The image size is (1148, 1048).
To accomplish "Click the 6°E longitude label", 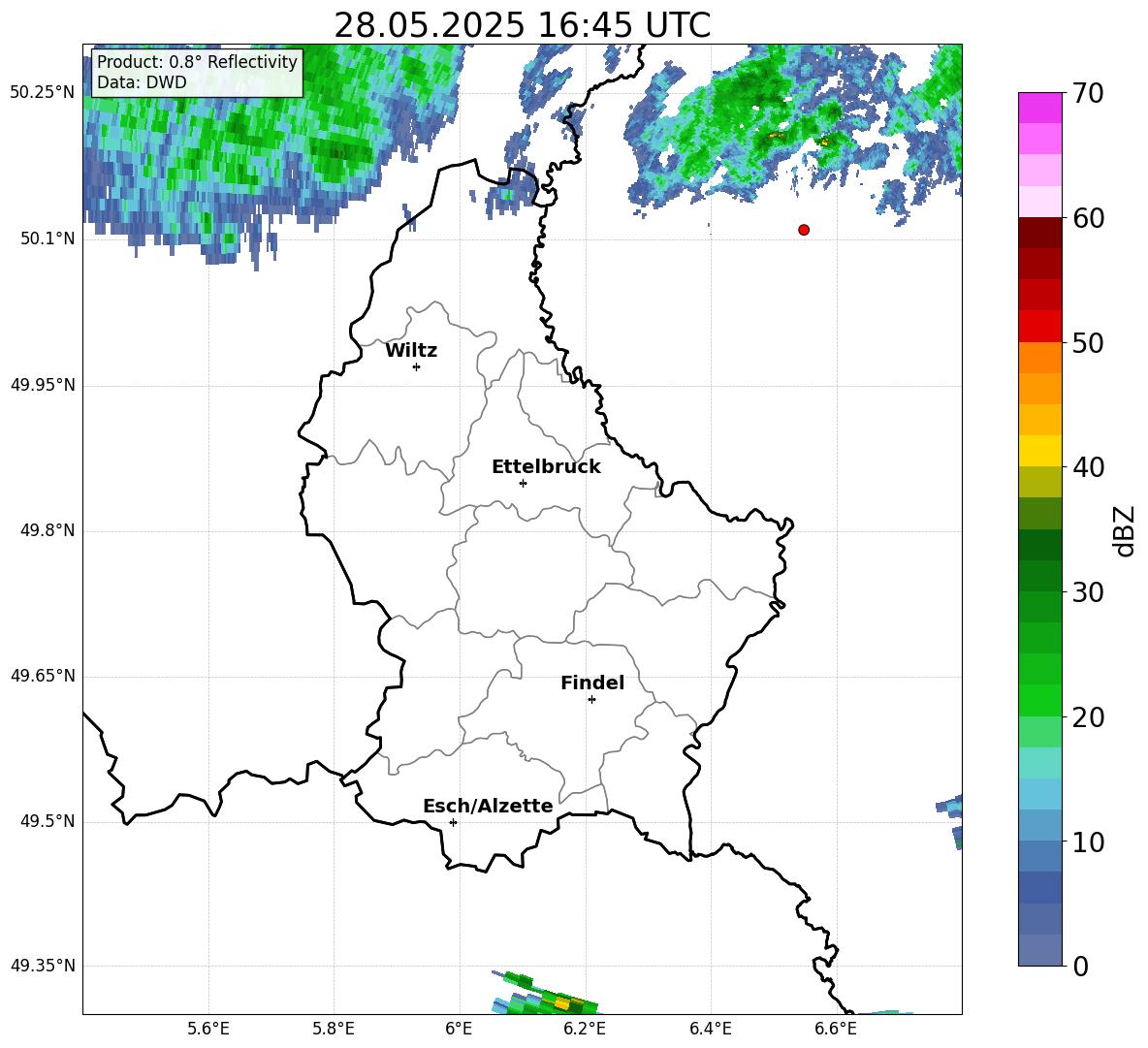I will coord(459,1030).
